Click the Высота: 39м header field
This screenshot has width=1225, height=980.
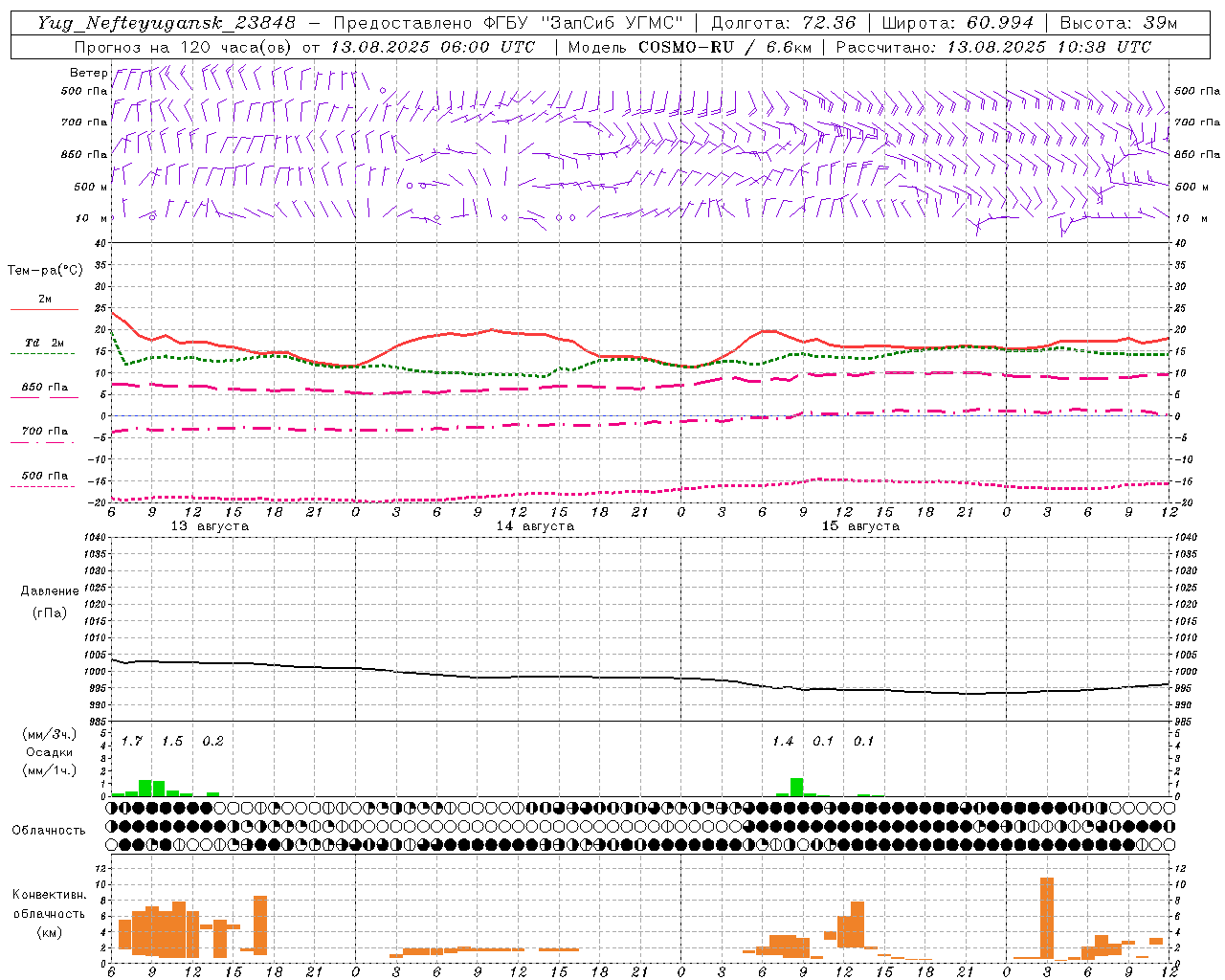(1119, 23)
